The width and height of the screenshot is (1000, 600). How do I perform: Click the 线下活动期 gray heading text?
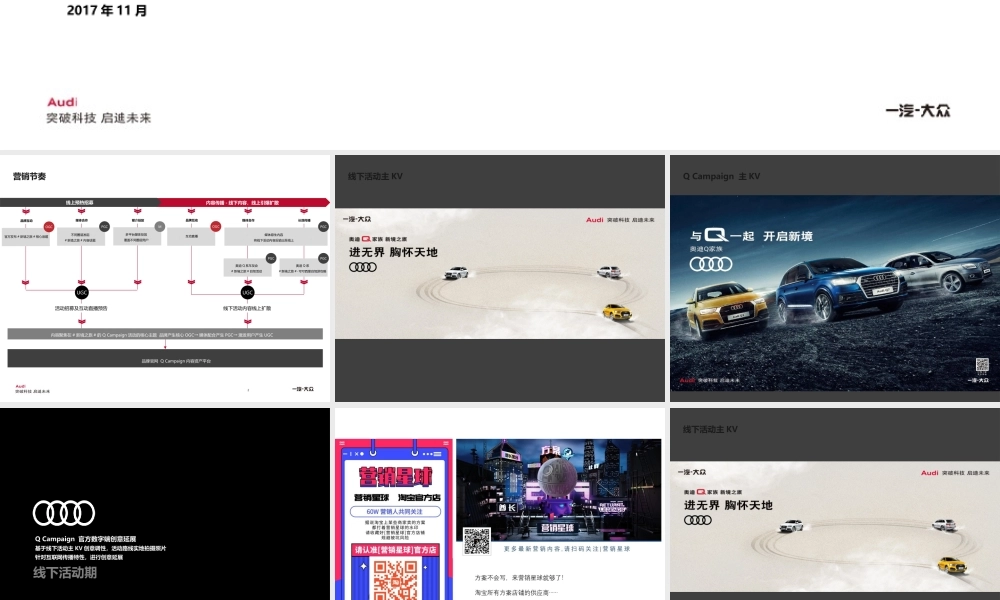pyautogui.click(x=65, y=573)
